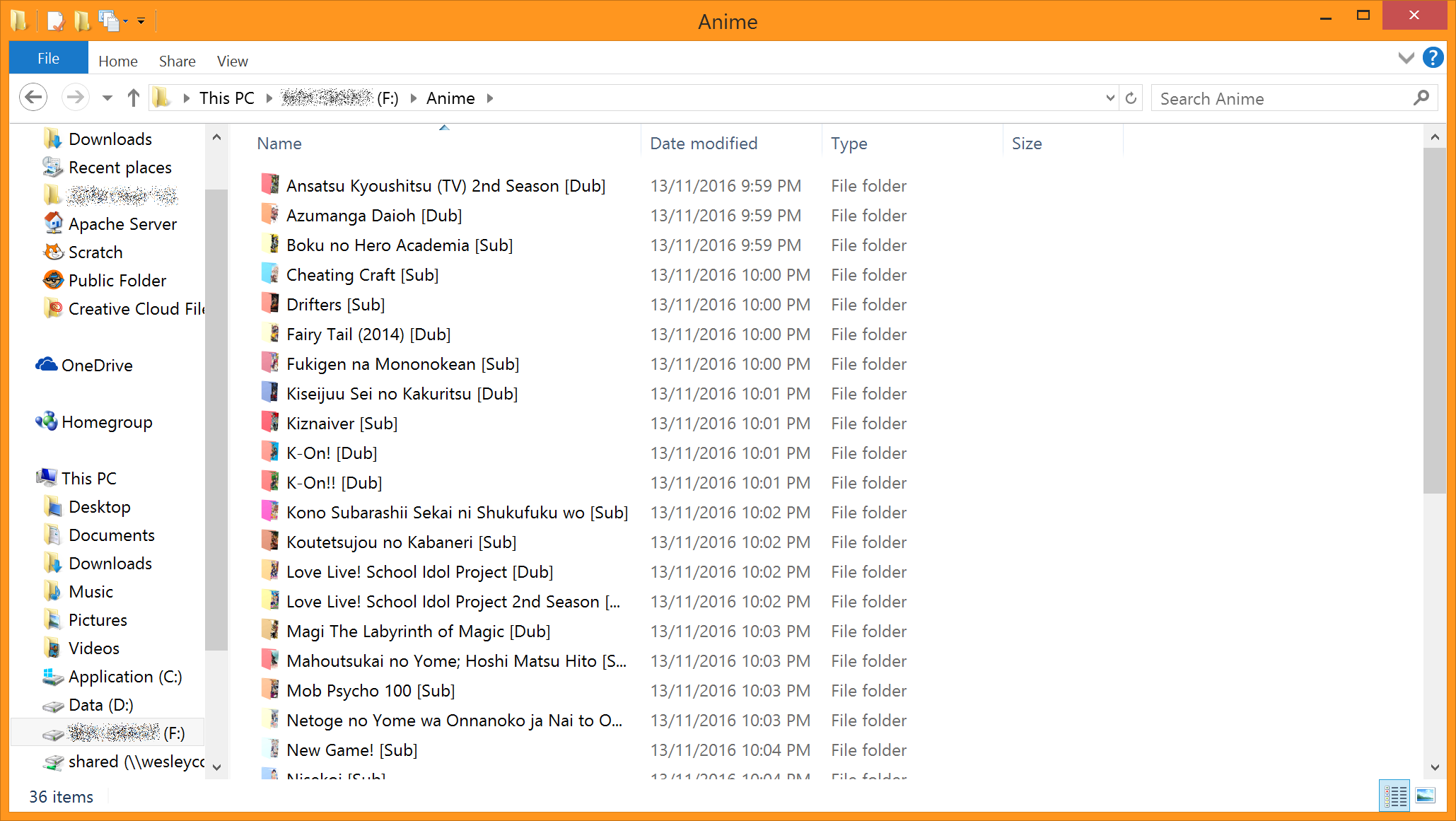1456x821 pixels.
Task: Click This PC in the address breadcrumb
Action: [x=226, y=98]
